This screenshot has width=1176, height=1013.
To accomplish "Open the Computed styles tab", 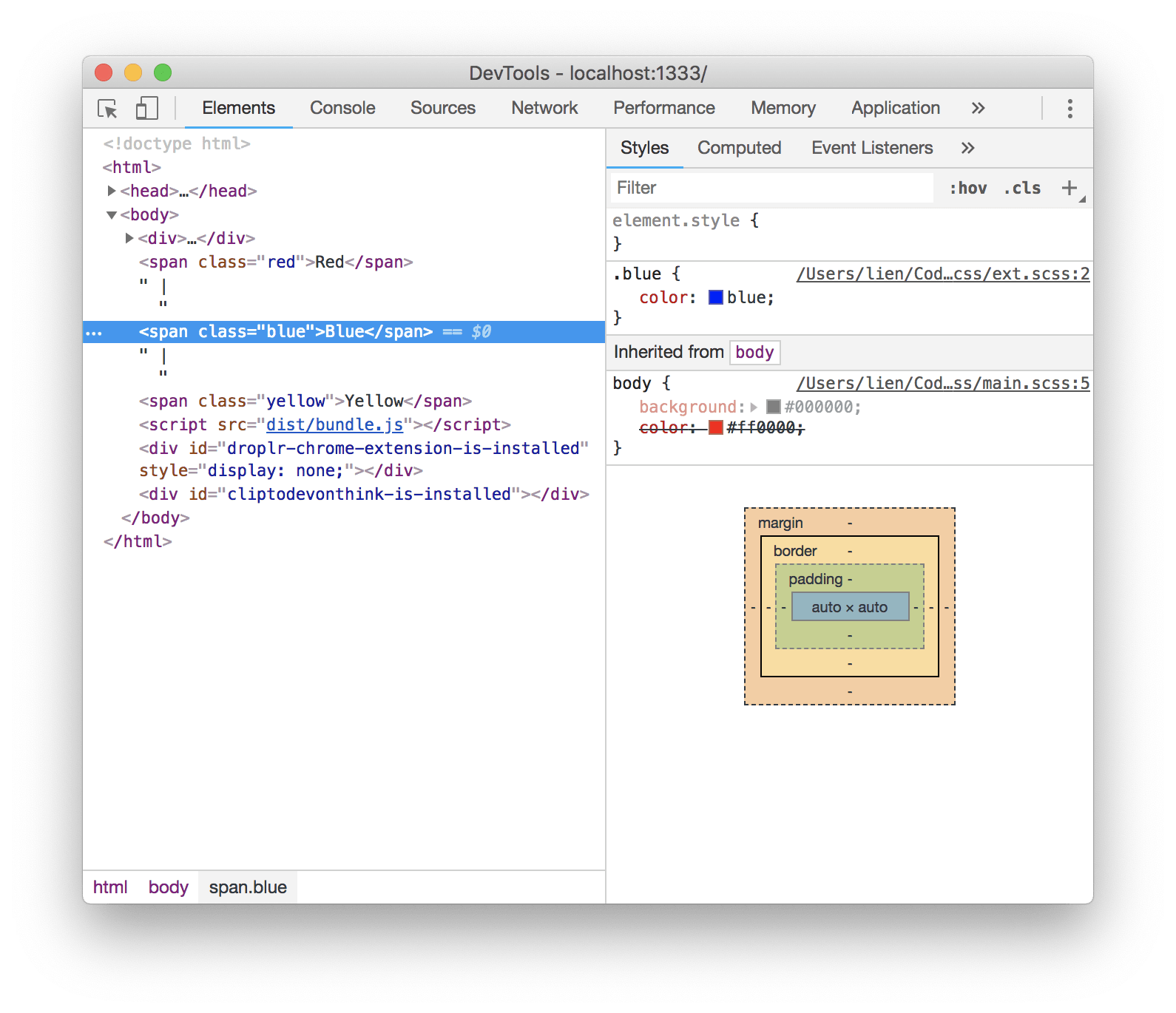I will tap(739, 148).
